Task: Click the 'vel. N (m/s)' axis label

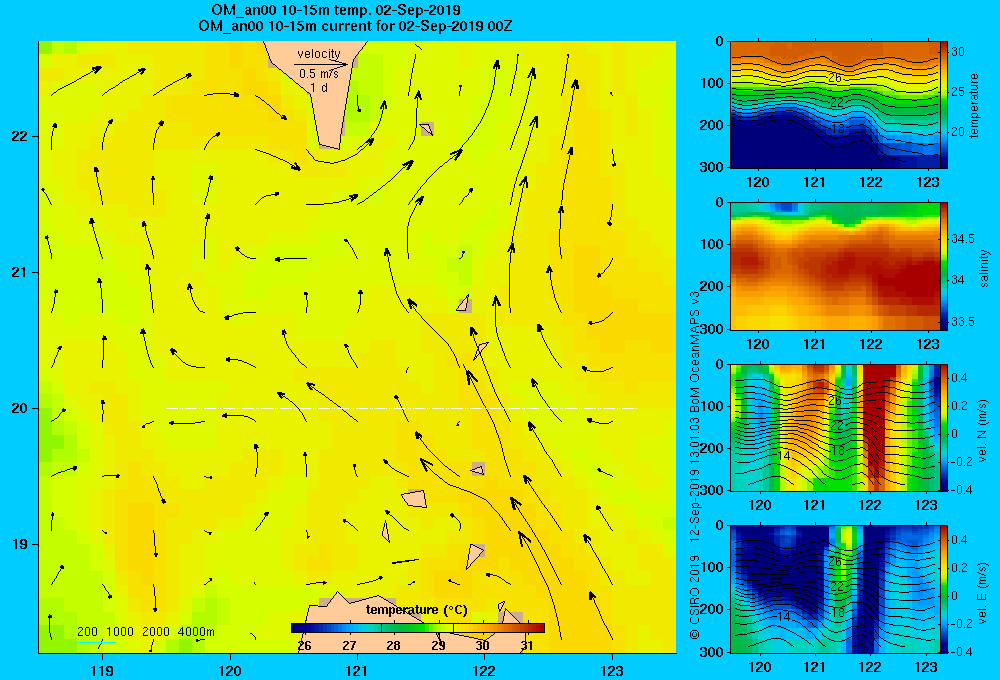Action: click(x=983, y=431)
